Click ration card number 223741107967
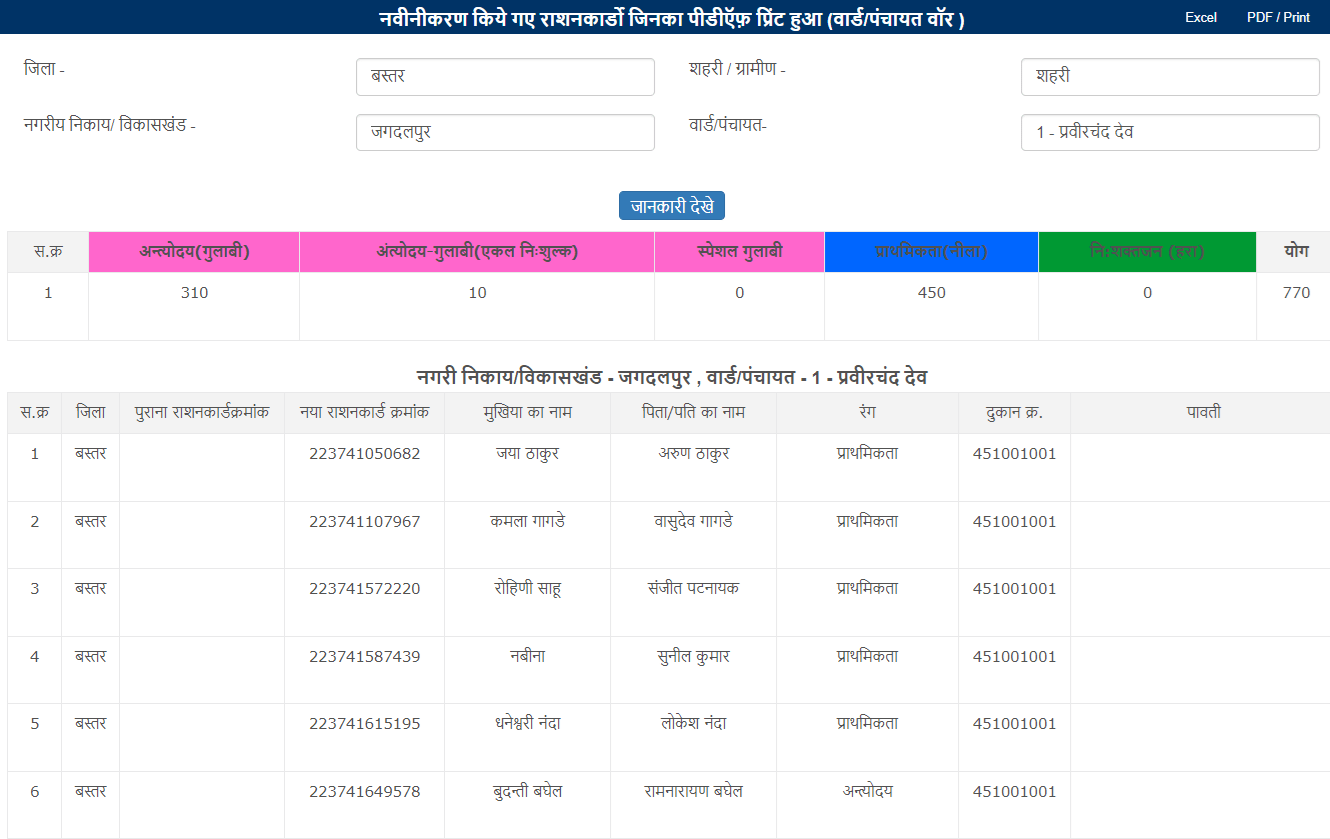This screenshot has height=839, width=1330. [364, 522]
